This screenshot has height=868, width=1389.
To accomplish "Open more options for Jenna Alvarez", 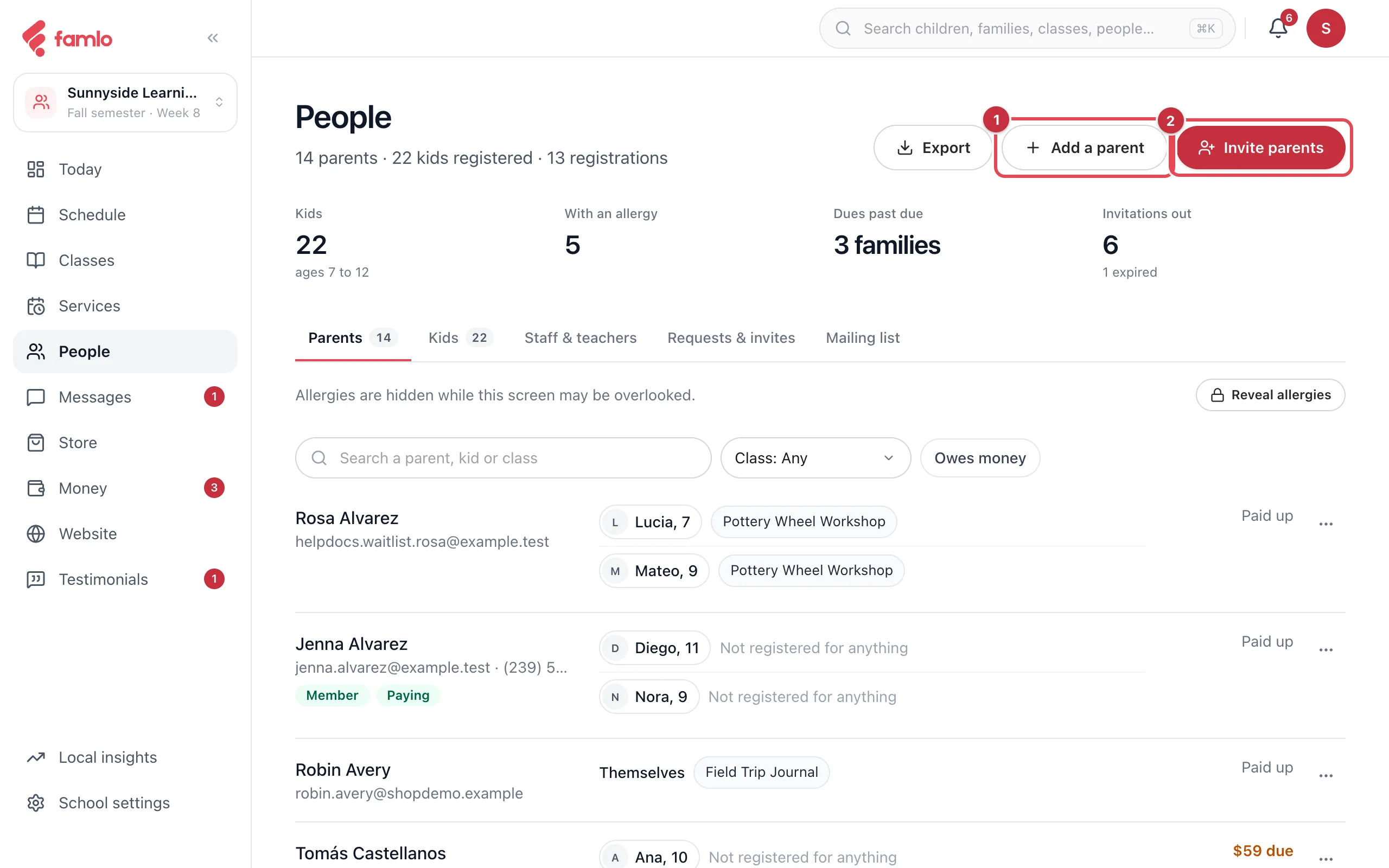I will coord(1326,649).
